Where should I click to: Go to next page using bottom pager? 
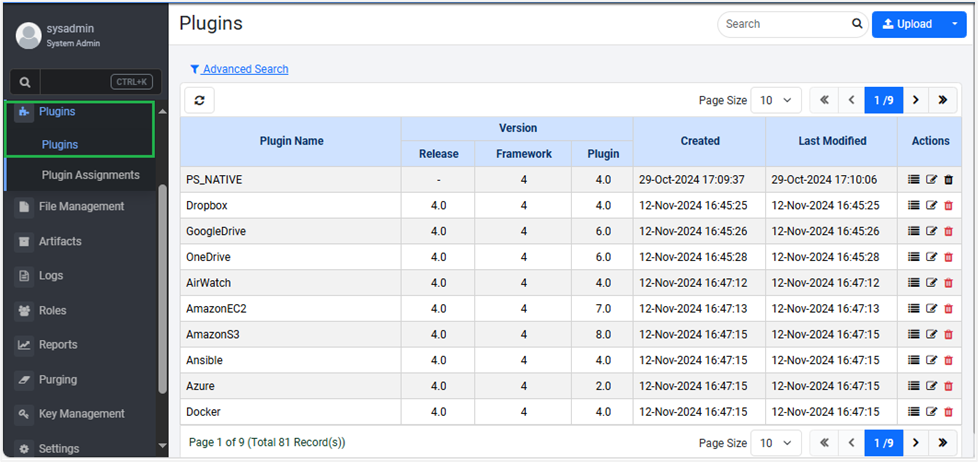(916, 443)
